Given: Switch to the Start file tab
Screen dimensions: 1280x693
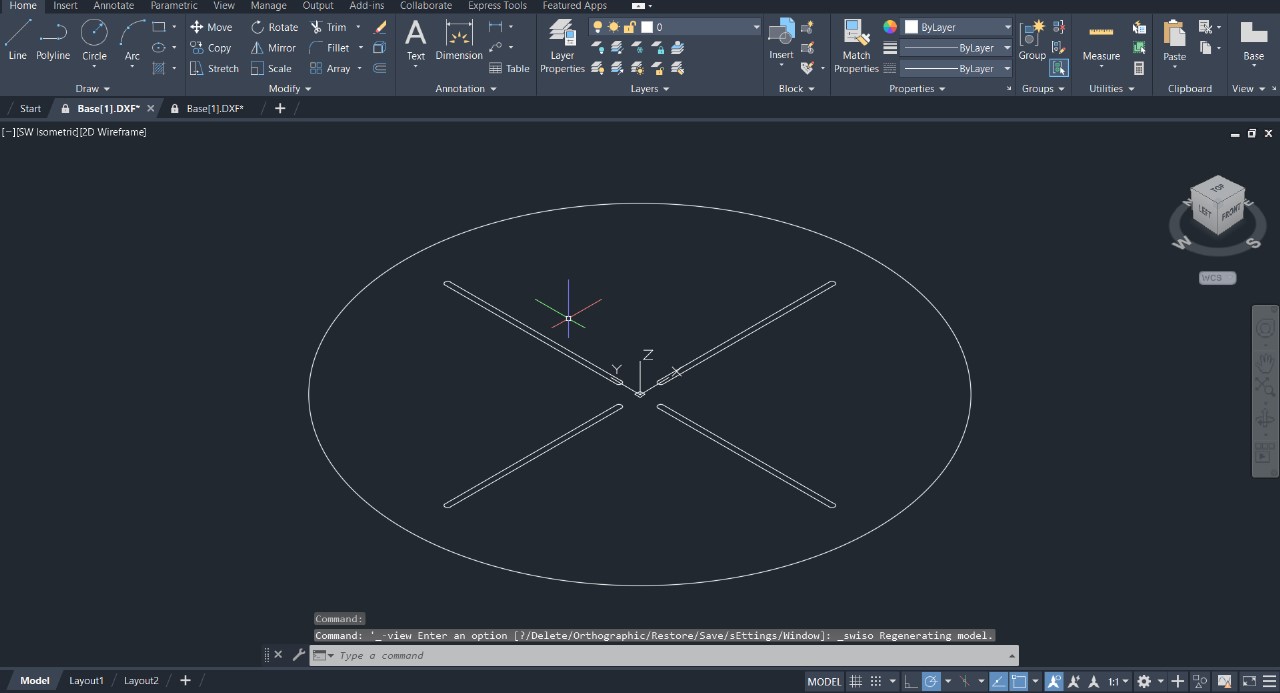Looking at the screenshot, I should (30, 108).
